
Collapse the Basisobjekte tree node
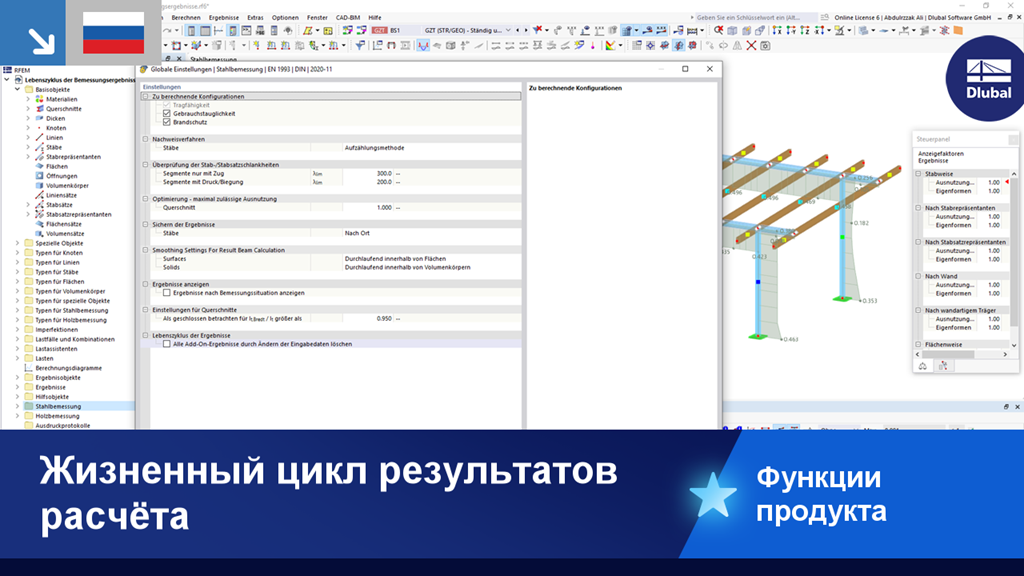point(17,89)
